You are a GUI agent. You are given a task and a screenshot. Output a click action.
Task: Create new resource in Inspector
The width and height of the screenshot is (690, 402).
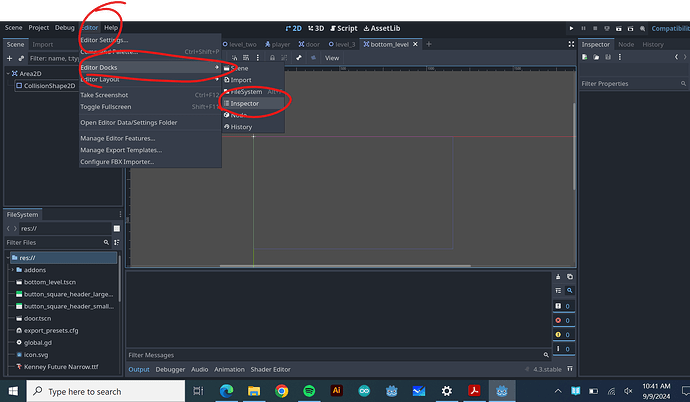(x=584, y=57)
